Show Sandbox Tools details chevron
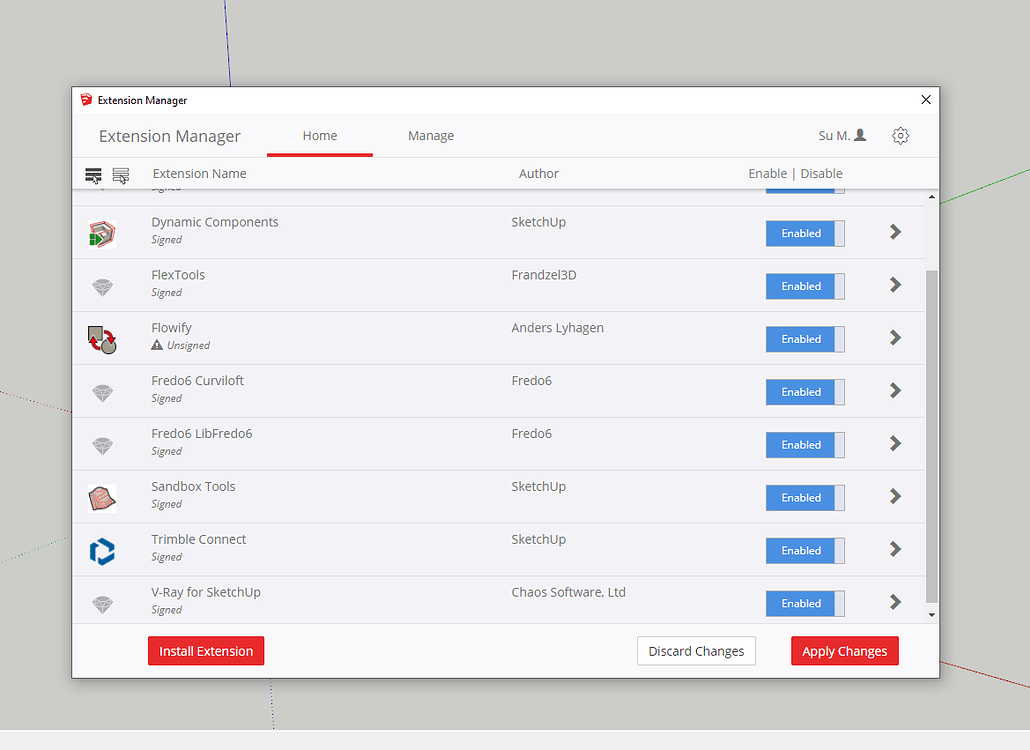 click(895, 496)
